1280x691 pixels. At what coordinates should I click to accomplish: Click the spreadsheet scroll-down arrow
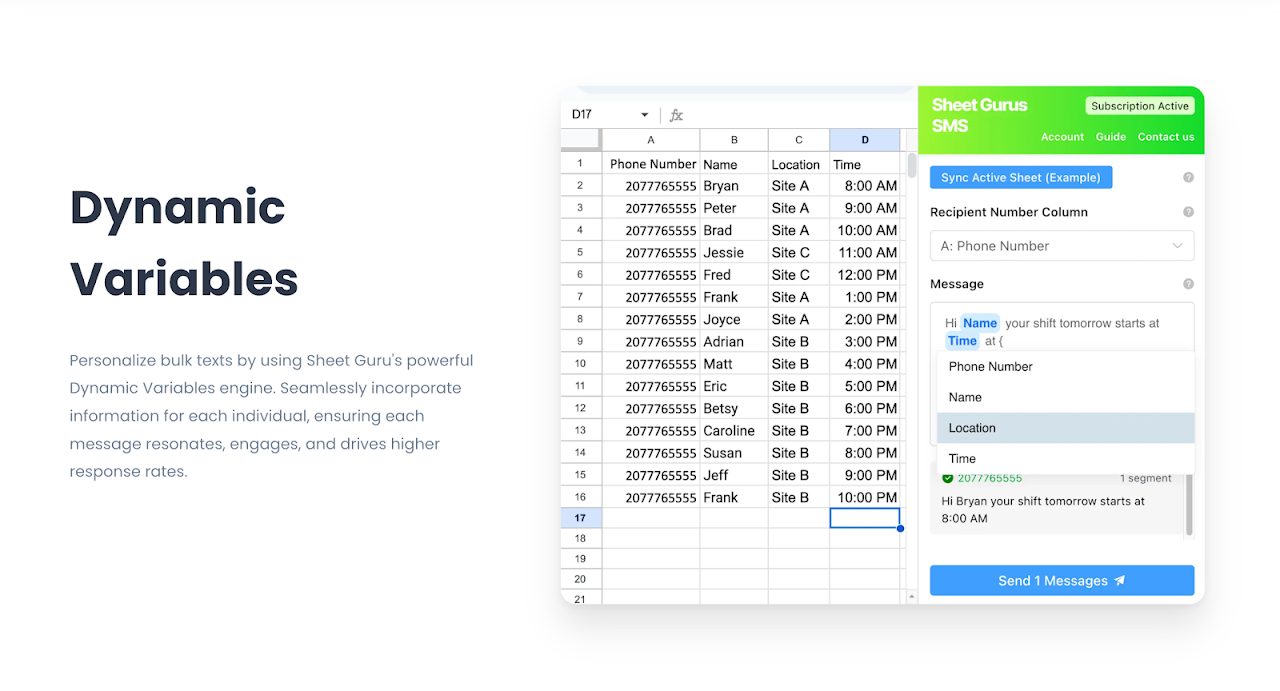pos(911,597)
